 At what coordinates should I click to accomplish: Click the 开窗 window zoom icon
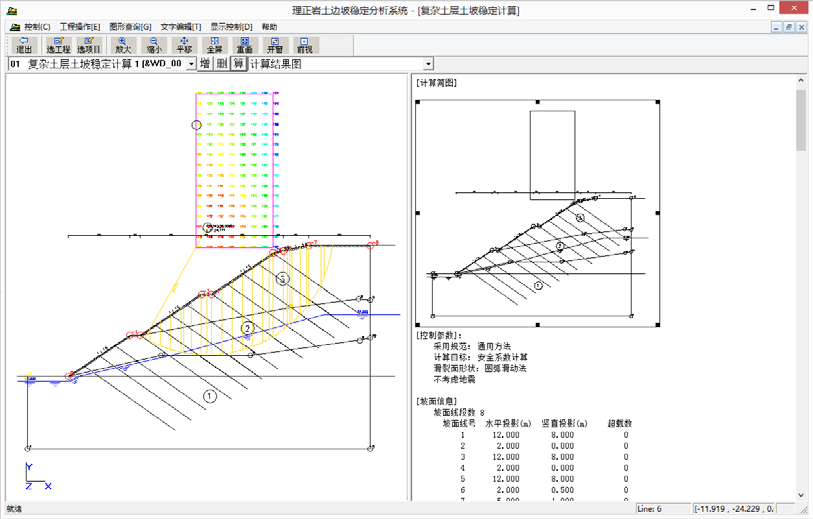[x=275, y=45]
